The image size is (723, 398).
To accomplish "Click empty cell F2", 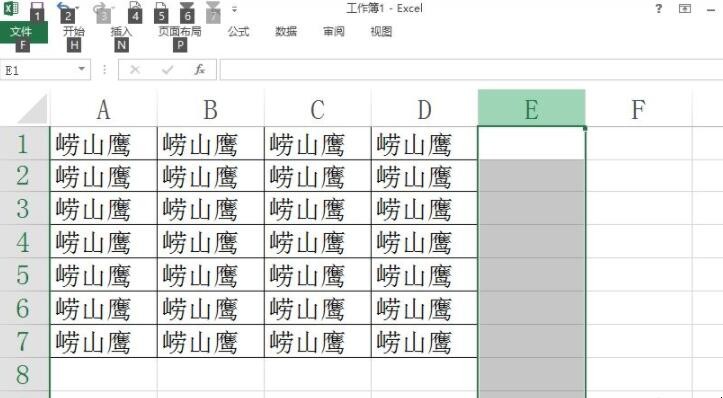I will coord(639,176).
